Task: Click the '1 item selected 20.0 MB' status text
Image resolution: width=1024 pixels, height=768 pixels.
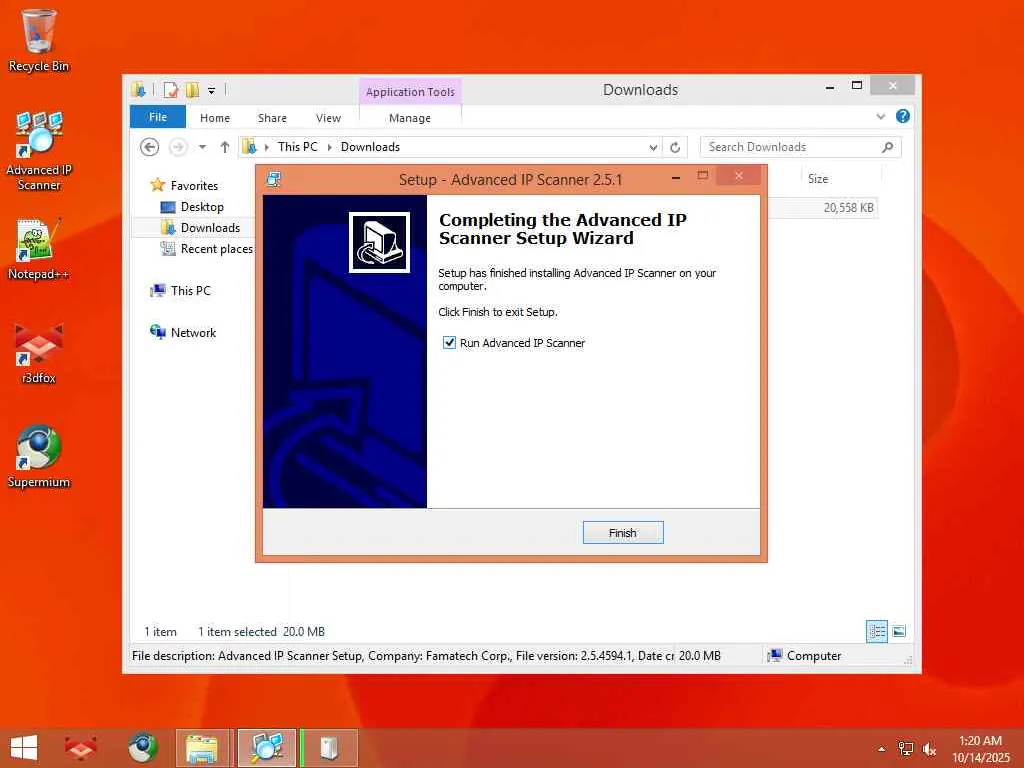Action: 261,632
